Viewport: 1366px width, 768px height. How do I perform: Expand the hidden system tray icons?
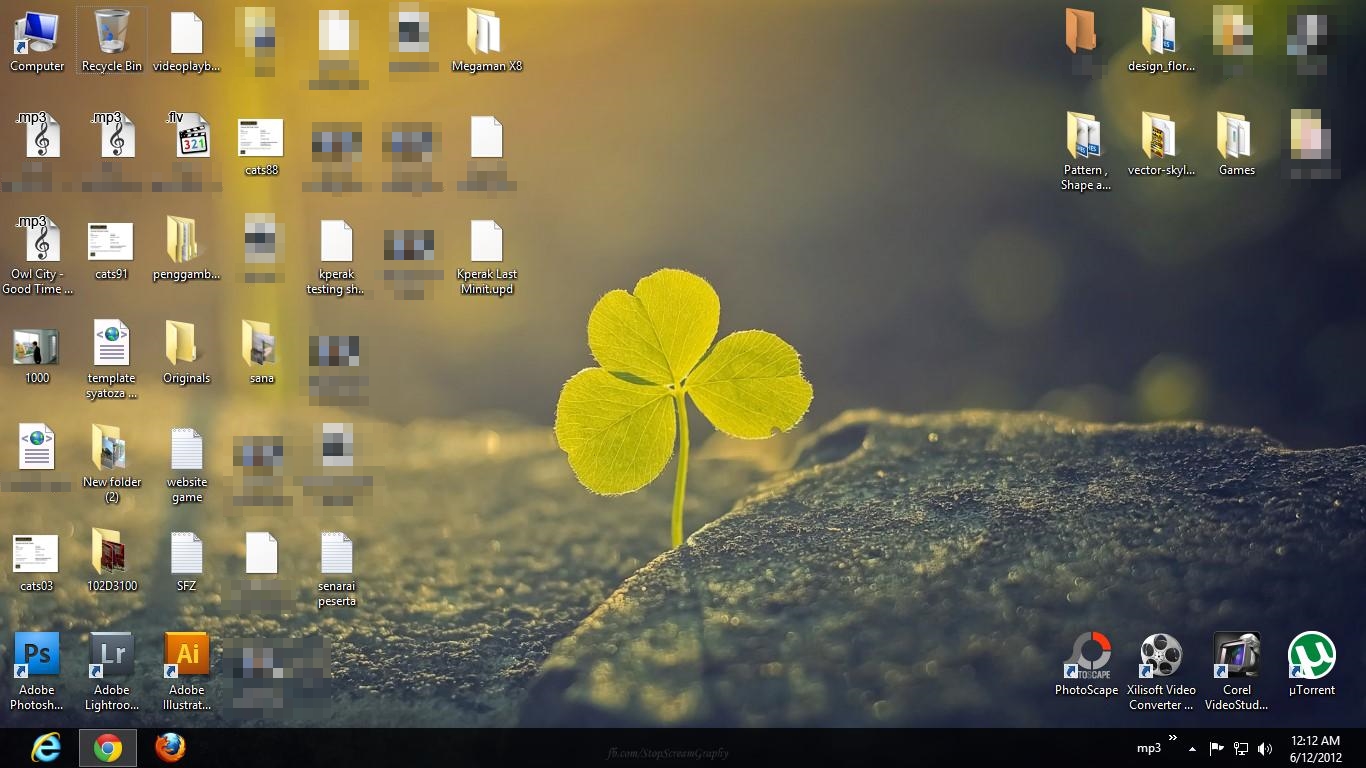point(1192,749)
